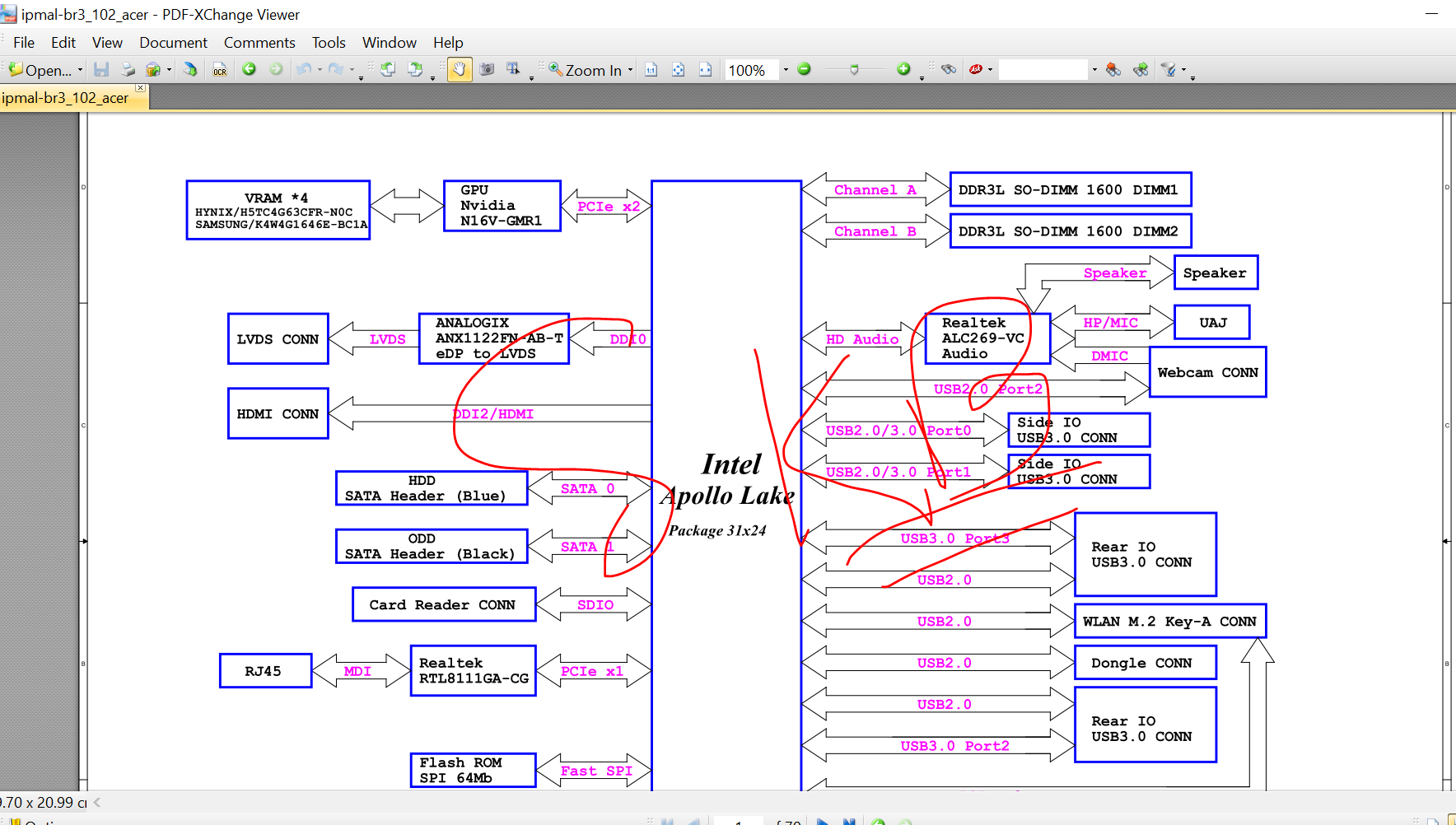This screenshot has width=1456, height=825.
Task: Click the 100% zoom level field
Action: [751, 70]
